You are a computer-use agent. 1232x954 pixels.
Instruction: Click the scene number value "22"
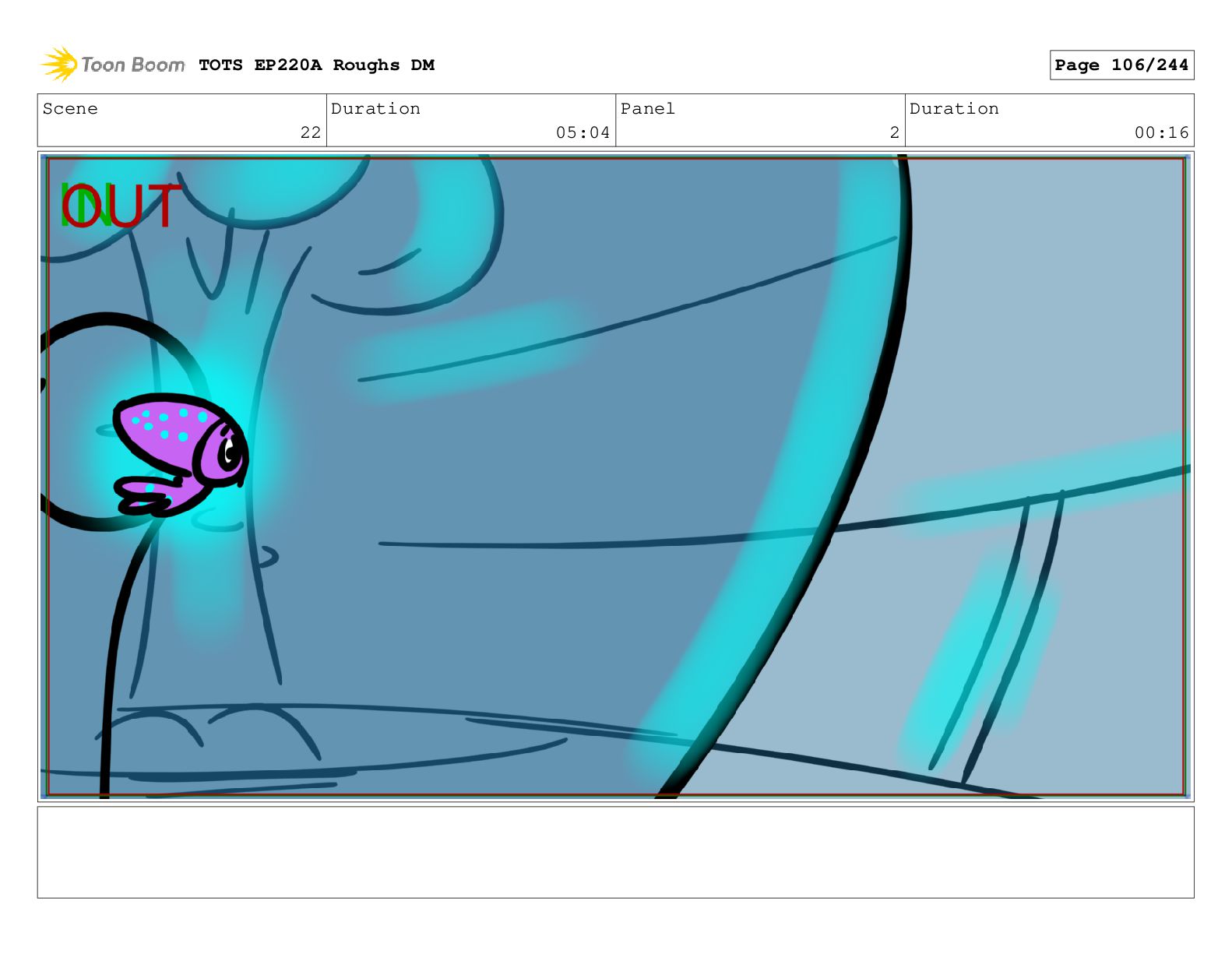311,133
